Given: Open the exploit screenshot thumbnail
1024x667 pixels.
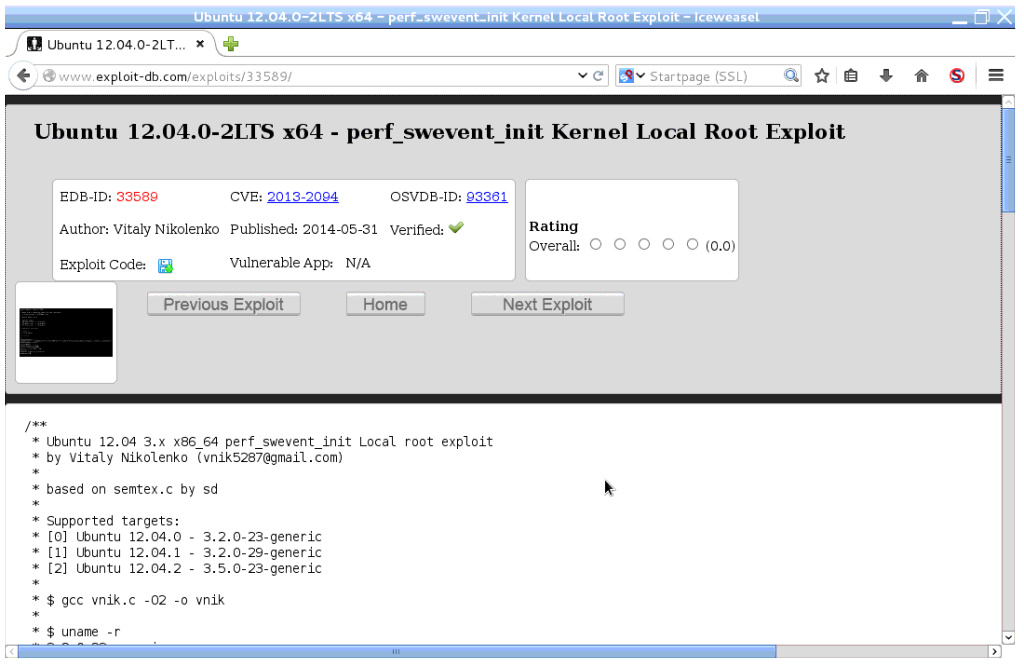Looking at the screenshot, I should [x=66, y=333].
